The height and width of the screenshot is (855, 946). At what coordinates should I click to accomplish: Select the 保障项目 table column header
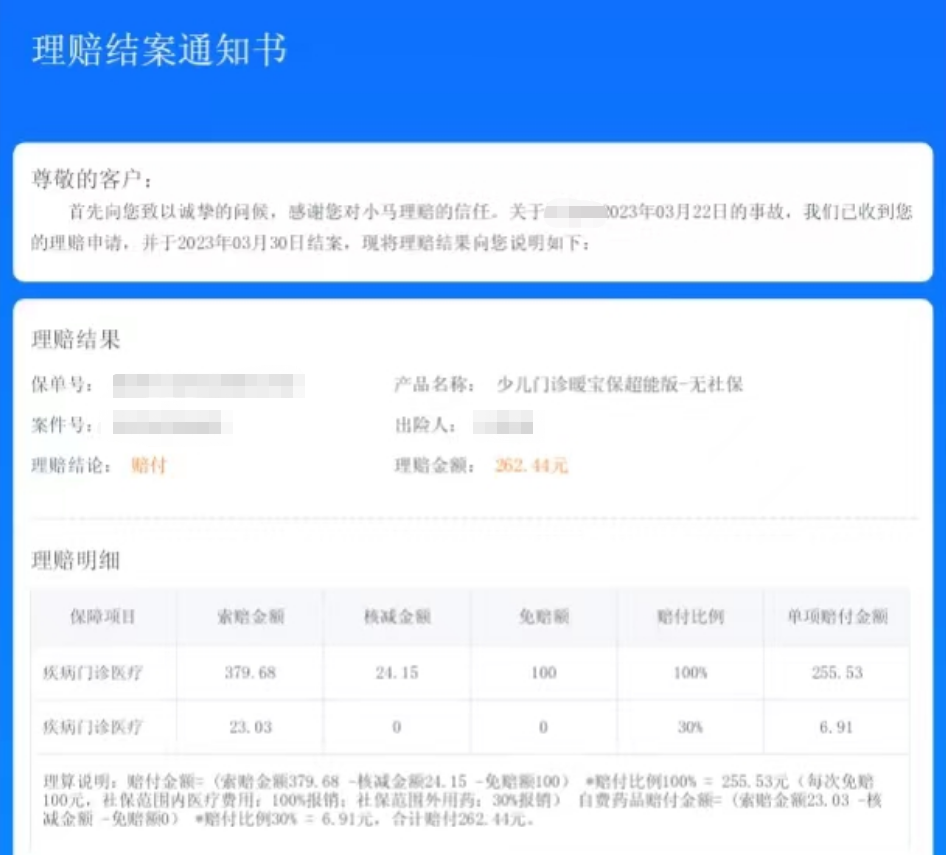pos(103,618)
